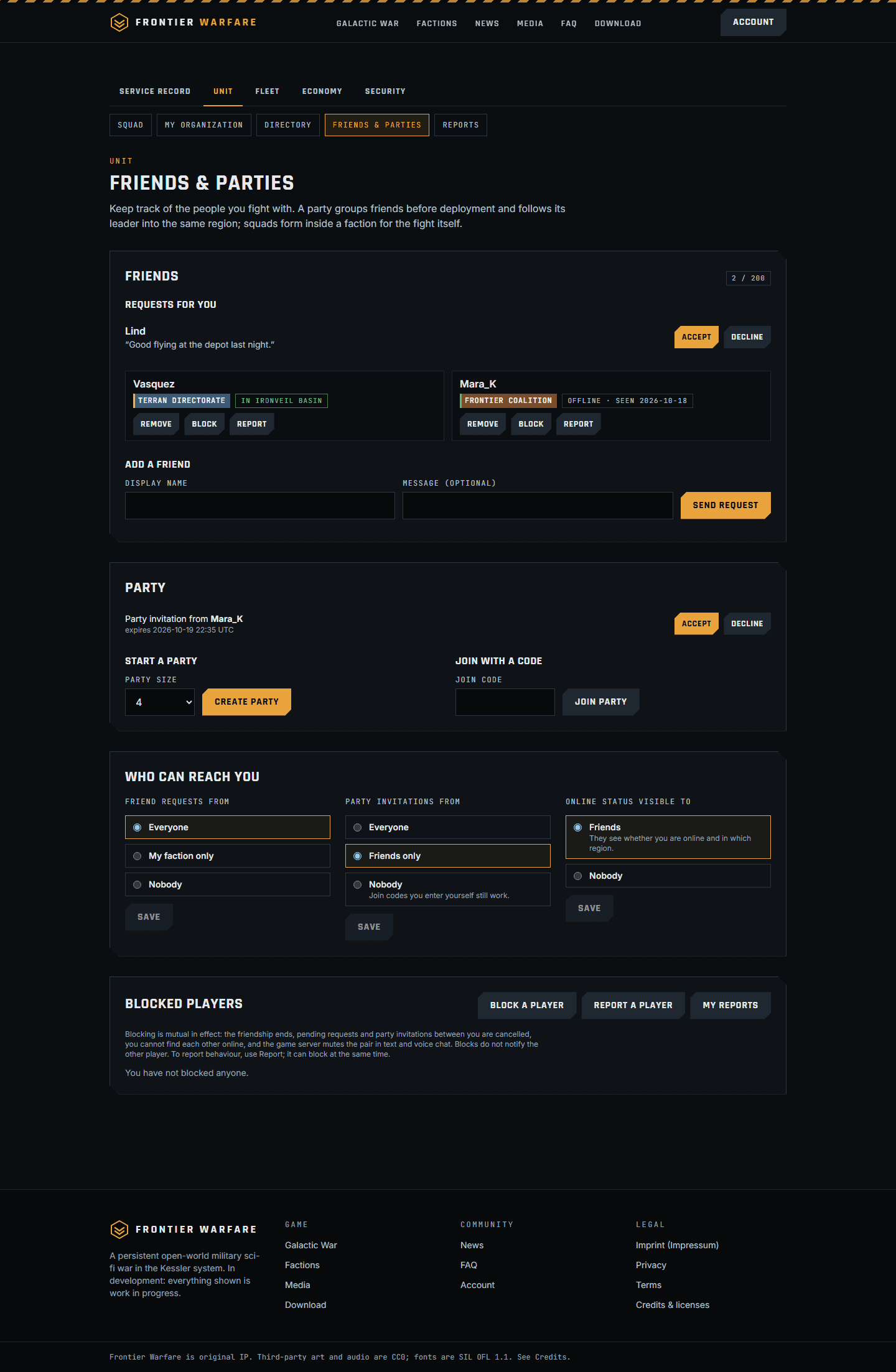
Task: Open My Reports button
Action: [730, 1006]
